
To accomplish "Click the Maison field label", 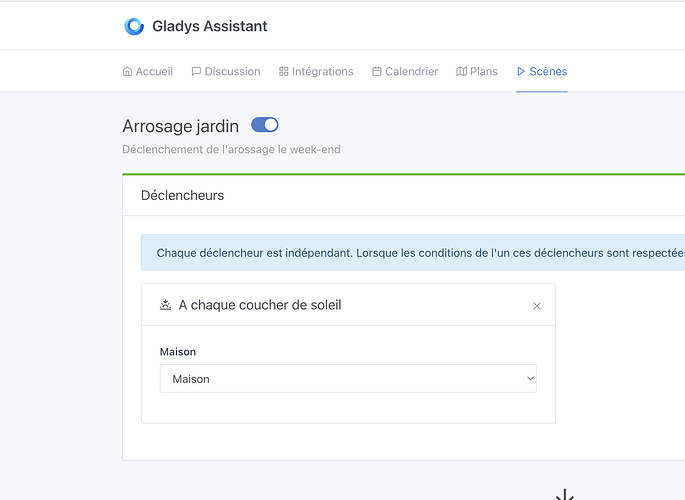I will [x=178, y=352].
